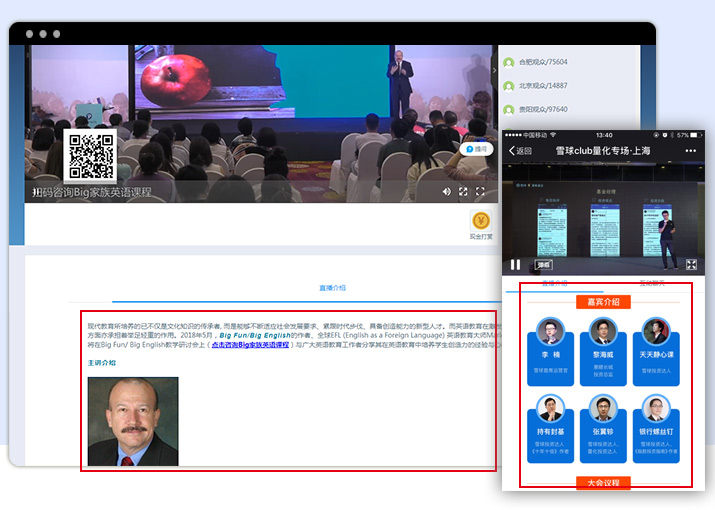715x510 pixels.
Task: Click the desktop player expand-view icon
Action: pos(463,191)
